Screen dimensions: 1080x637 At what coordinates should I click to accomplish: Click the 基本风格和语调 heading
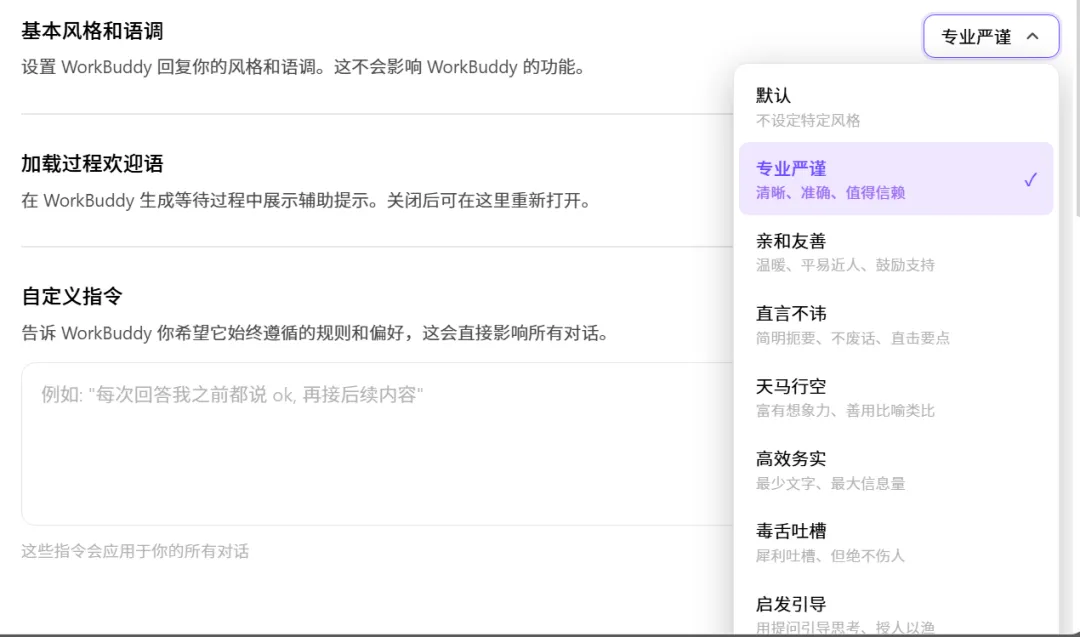click(92, 31)
